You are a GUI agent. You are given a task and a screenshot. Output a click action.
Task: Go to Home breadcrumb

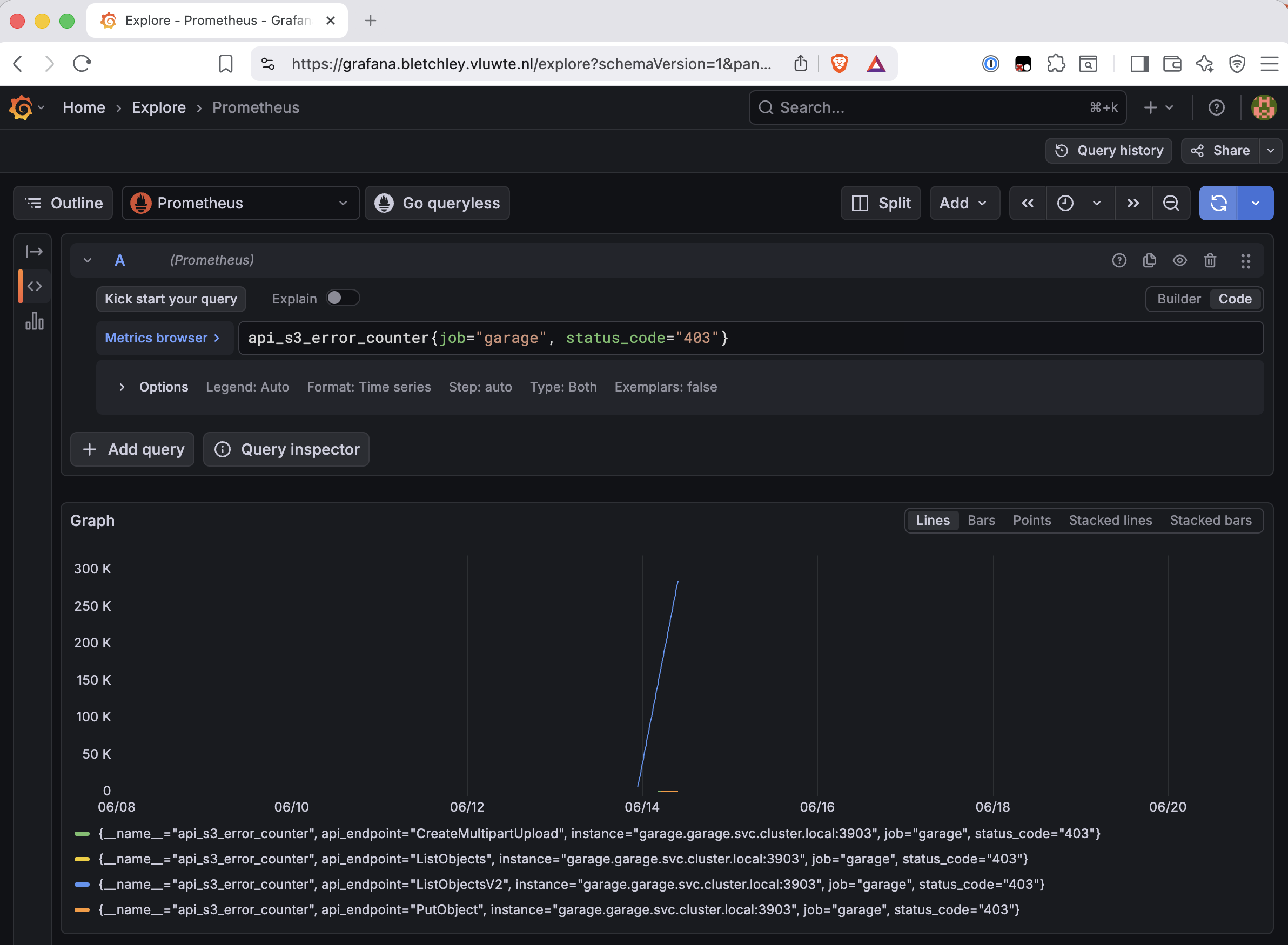84,107
